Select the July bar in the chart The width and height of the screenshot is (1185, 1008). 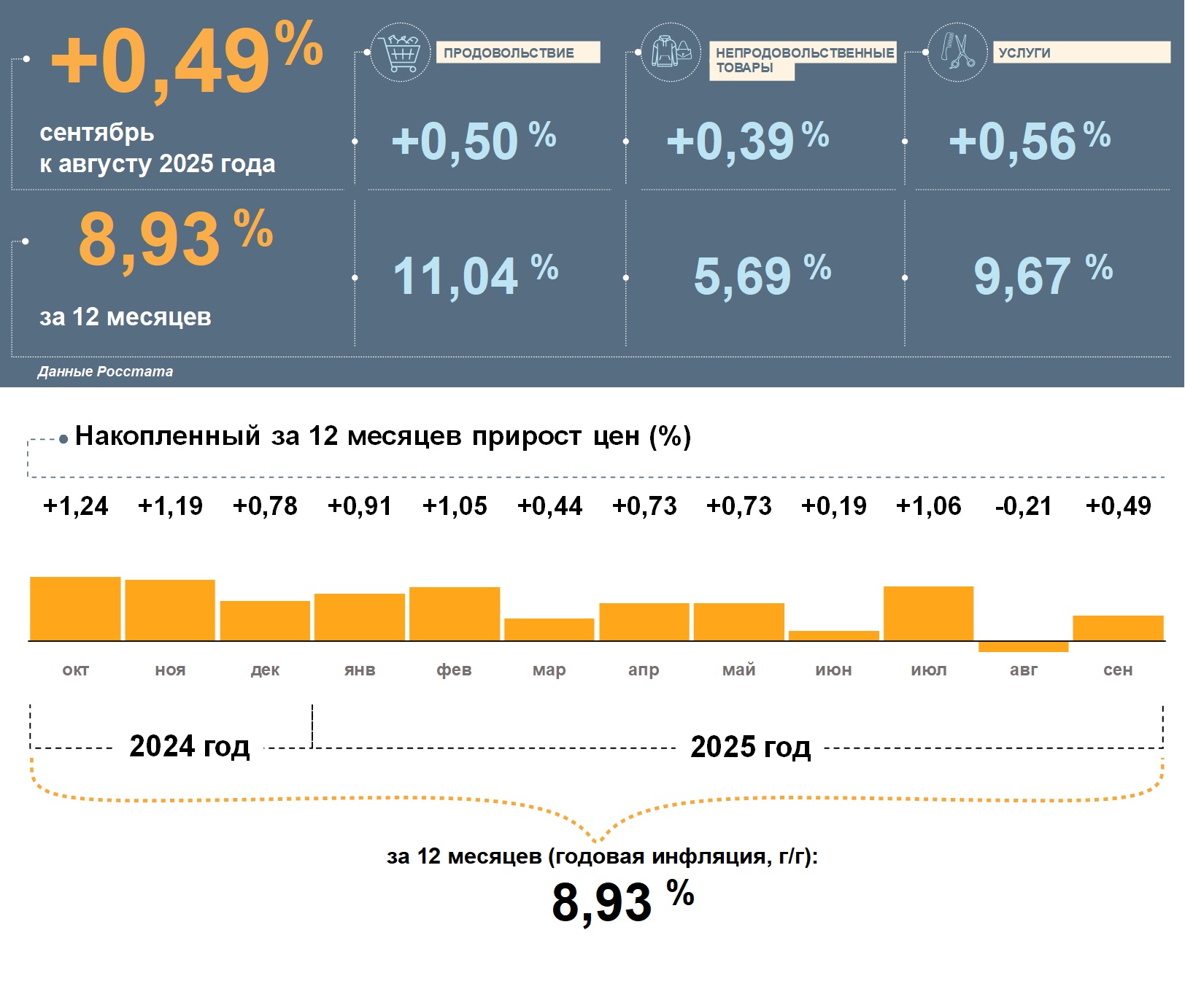tap(928, 613)
